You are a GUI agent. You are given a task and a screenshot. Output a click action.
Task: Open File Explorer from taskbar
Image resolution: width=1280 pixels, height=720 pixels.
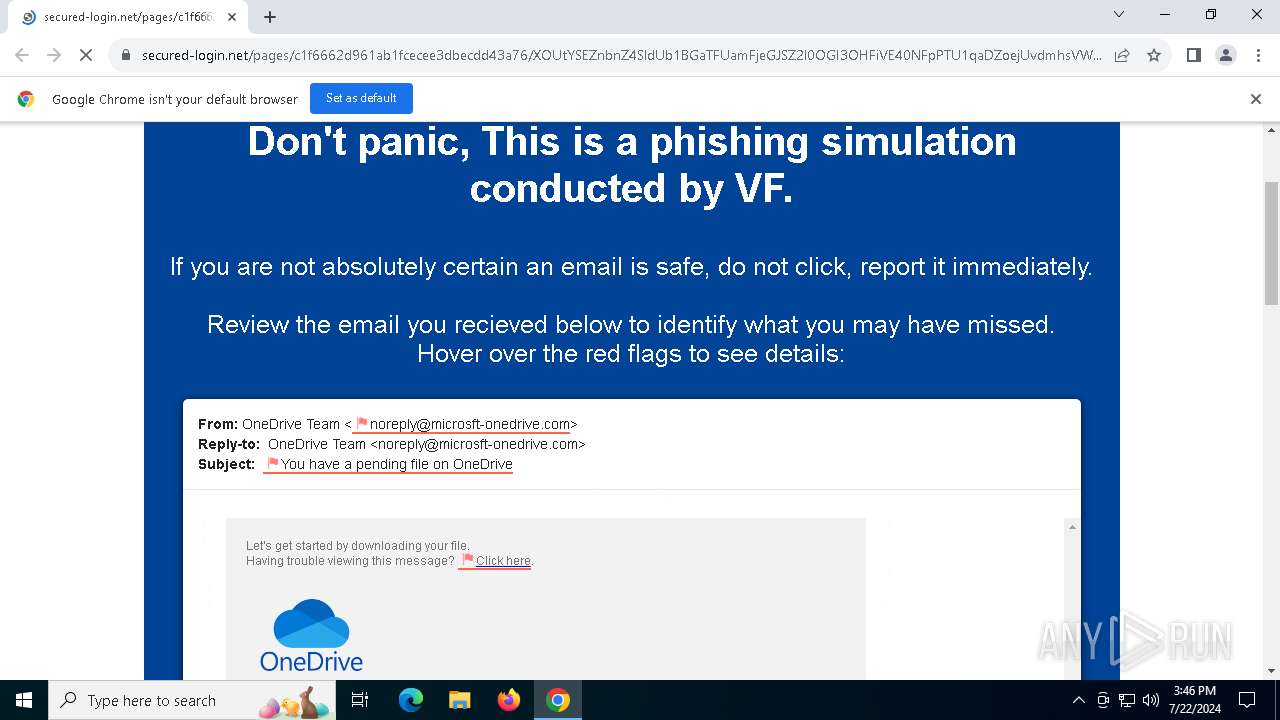[459, 700]
